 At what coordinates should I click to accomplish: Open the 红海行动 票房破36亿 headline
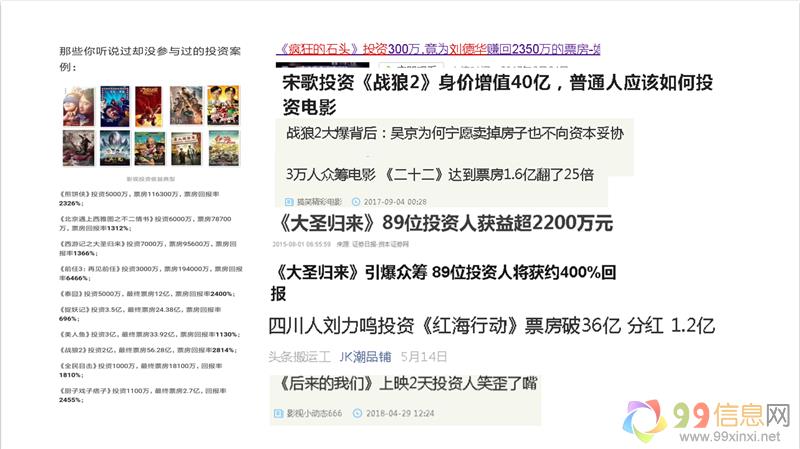(x=493, y=326)
